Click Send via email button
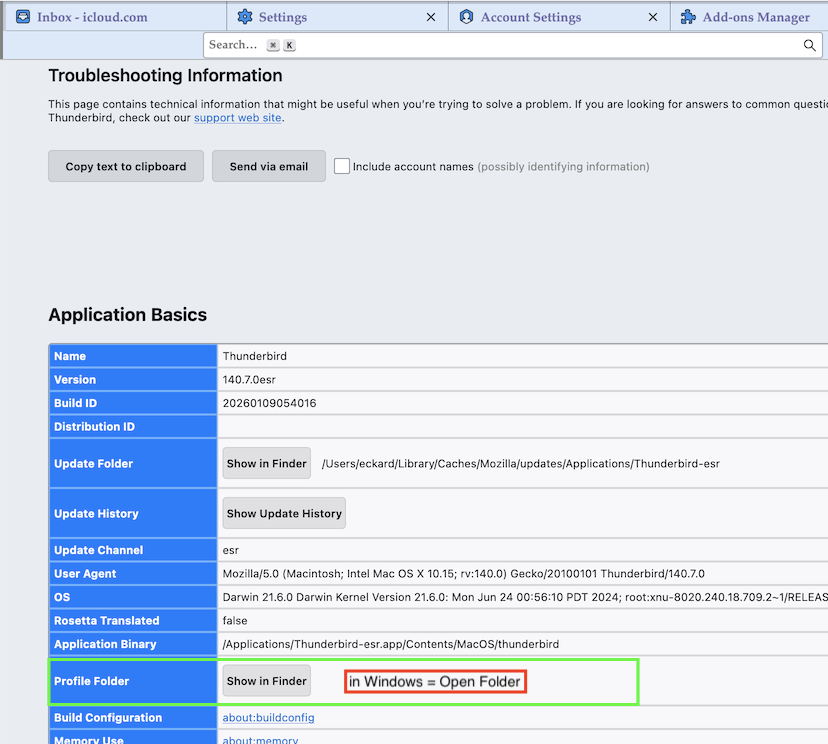The height and width of the screenshot is (744, 828). coord(269,166)
